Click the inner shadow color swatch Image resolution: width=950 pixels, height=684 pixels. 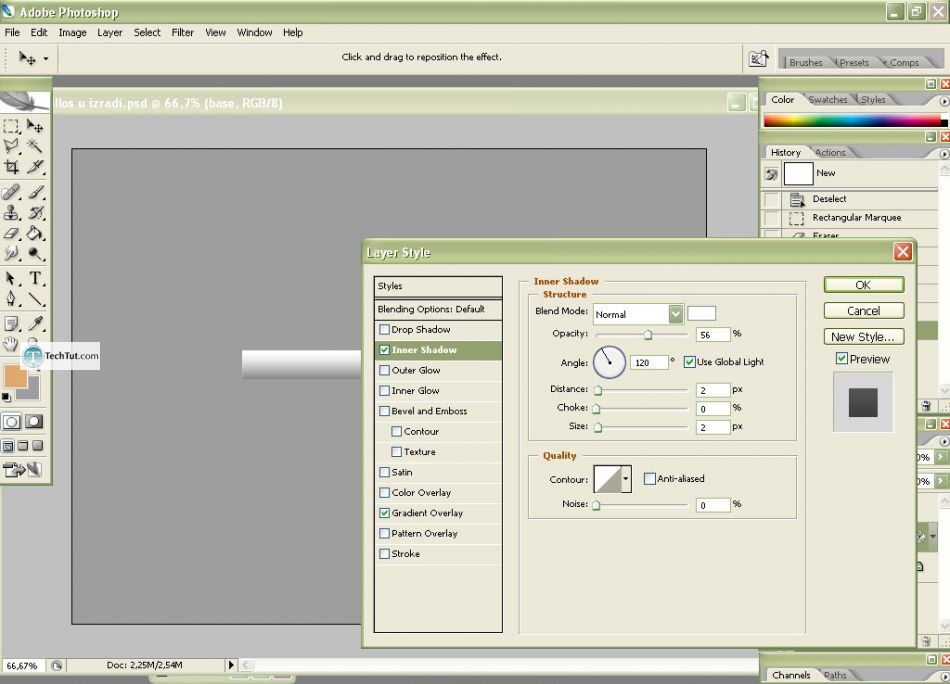701,314
